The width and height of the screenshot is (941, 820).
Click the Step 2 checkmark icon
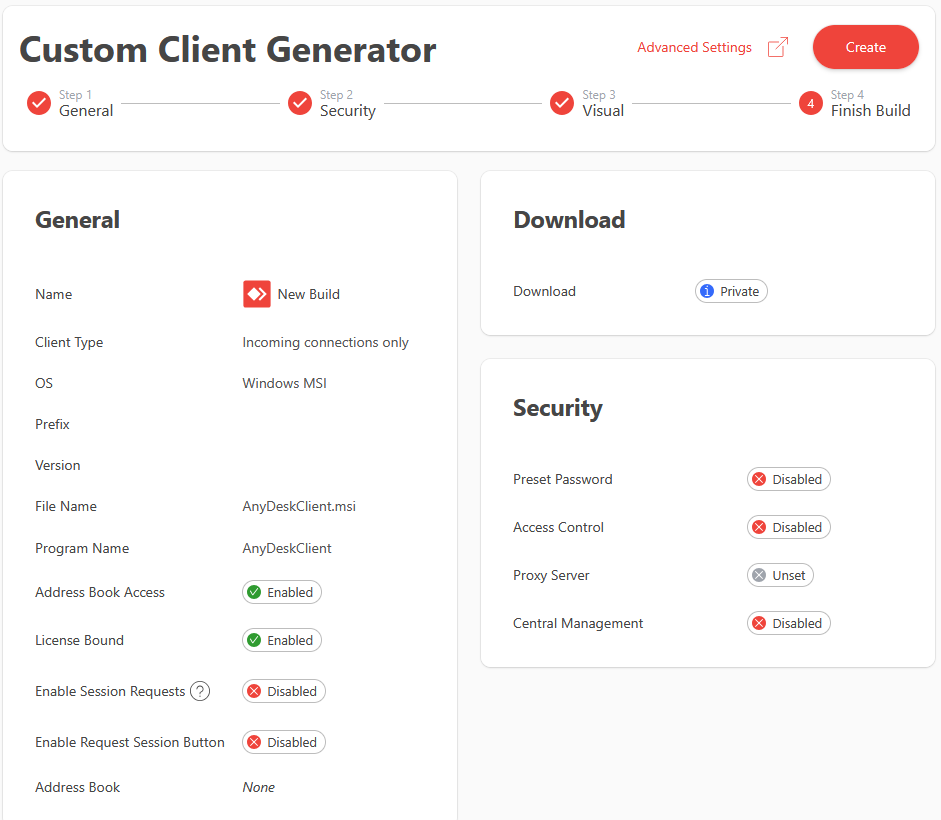[x=300, y=103]
